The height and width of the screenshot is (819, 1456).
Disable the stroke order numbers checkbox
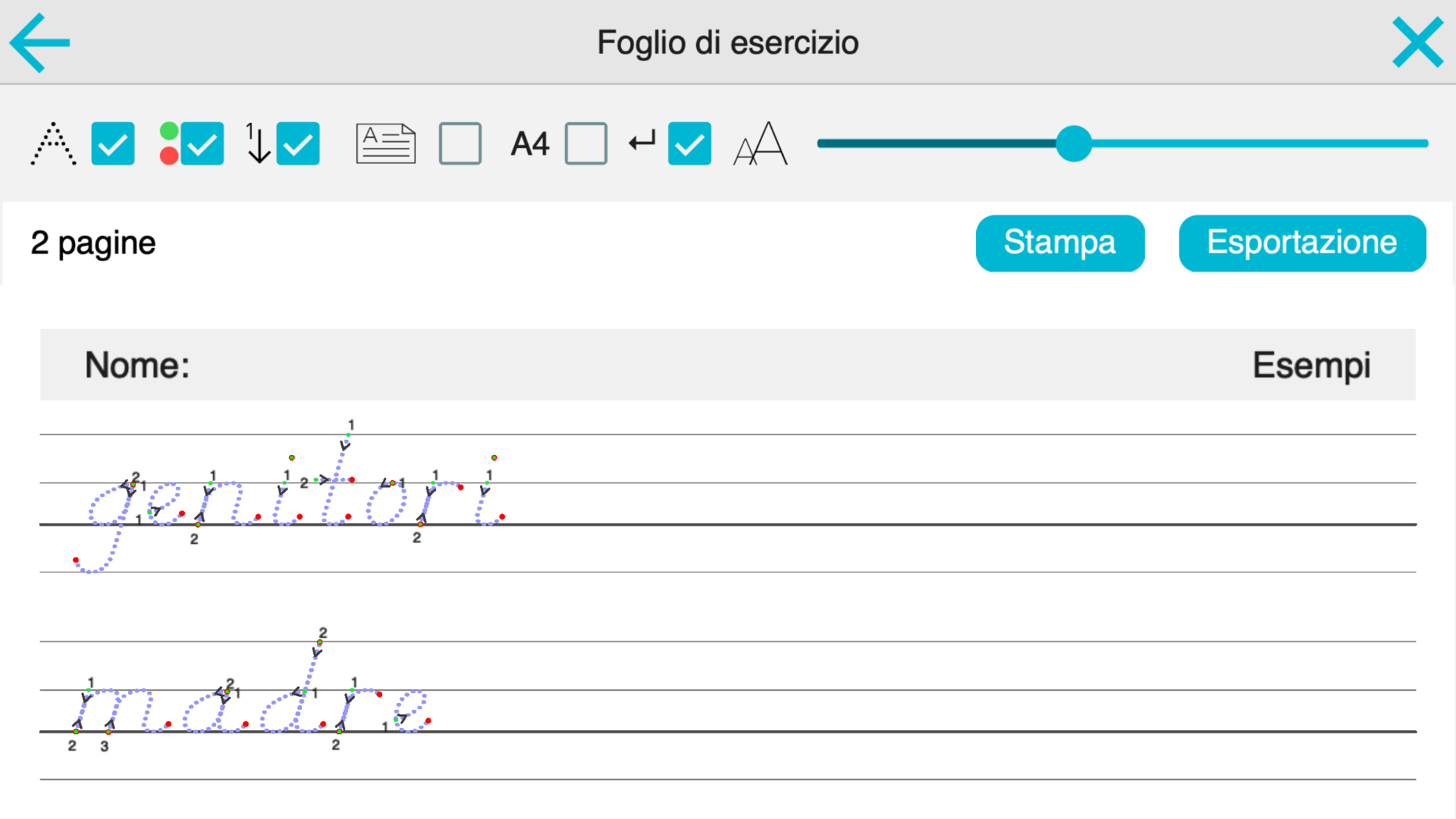[x=298, y=143]
